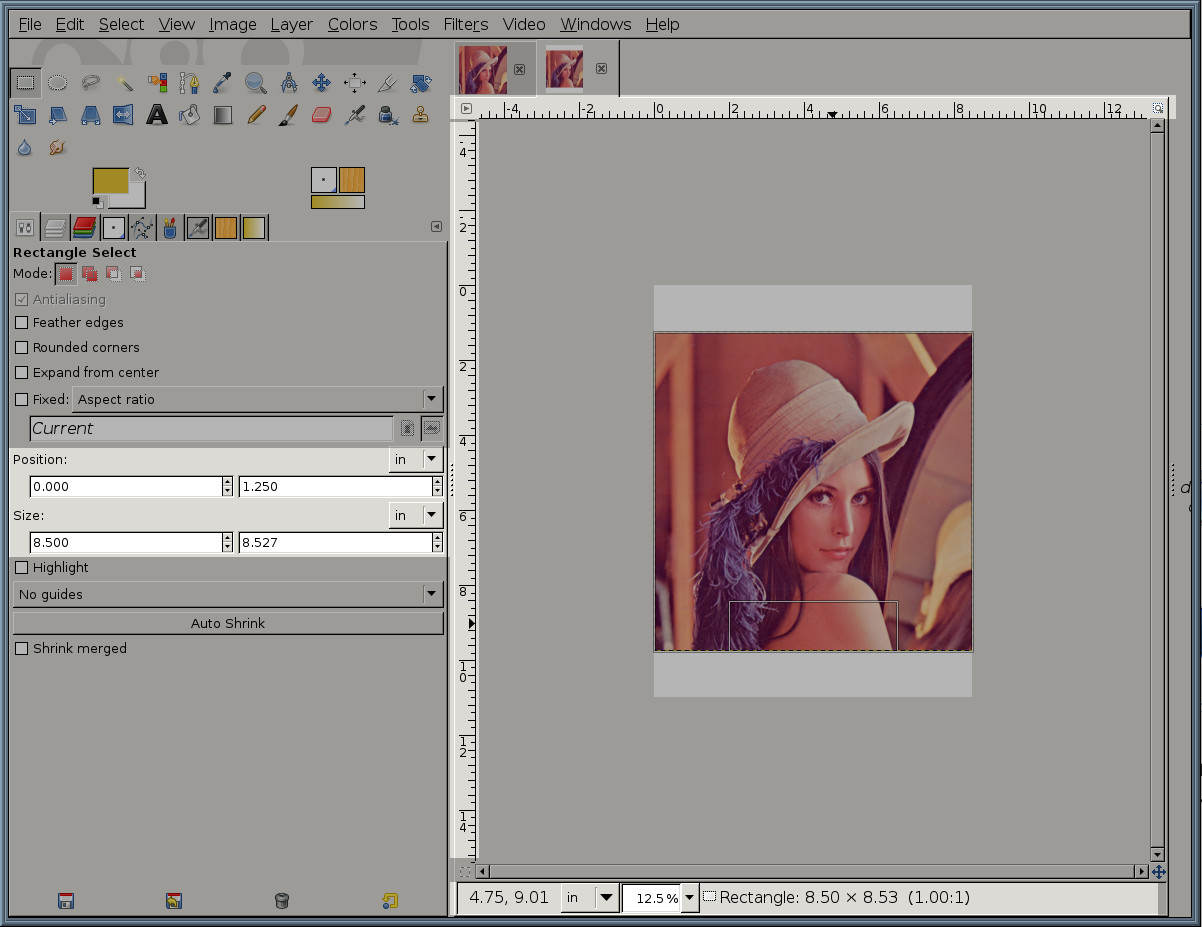Select the Pencil tool
The image size is (1202, 927).
[256, 115]
